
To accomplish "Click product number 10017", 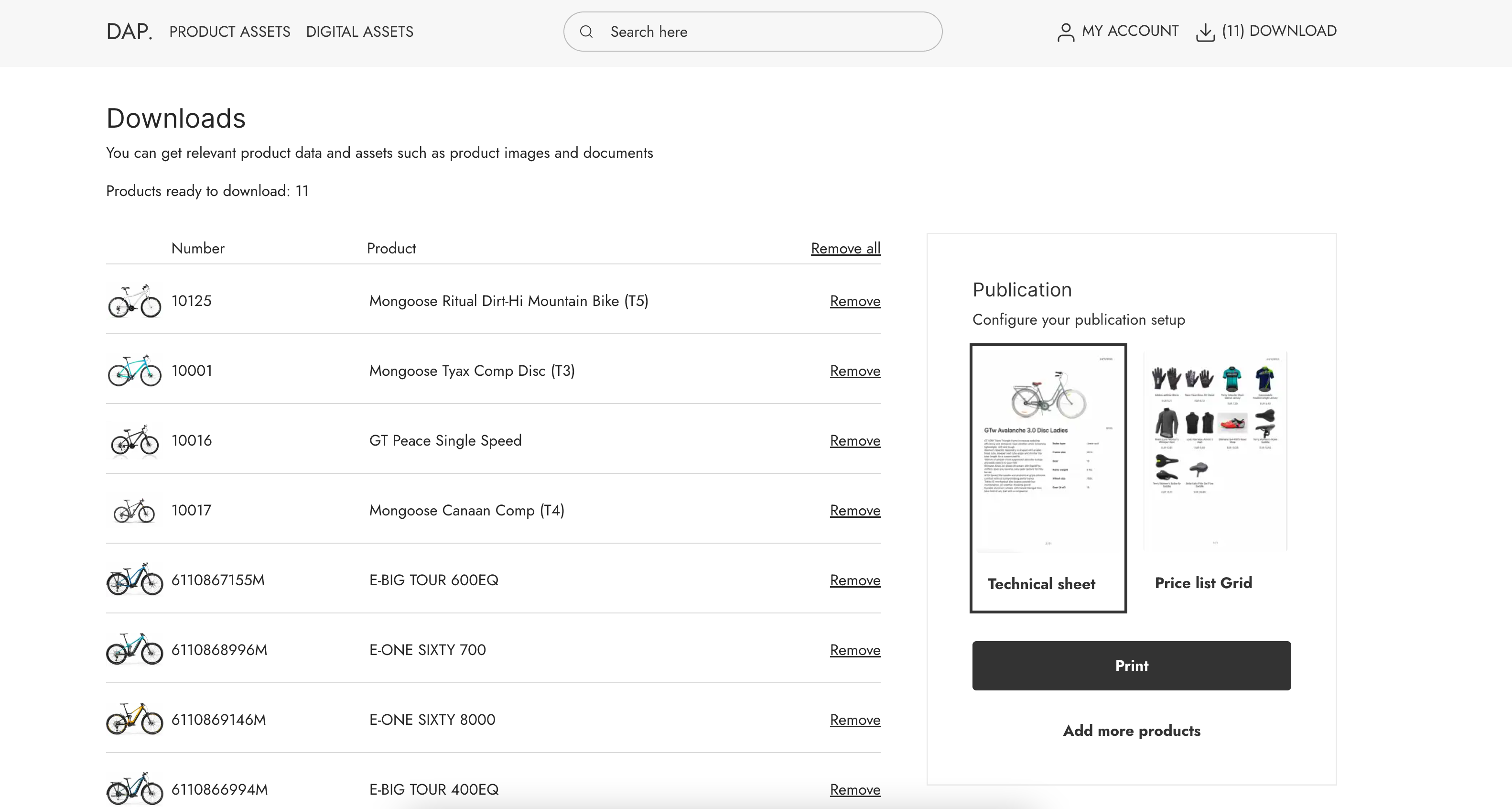I will point(191,511).
